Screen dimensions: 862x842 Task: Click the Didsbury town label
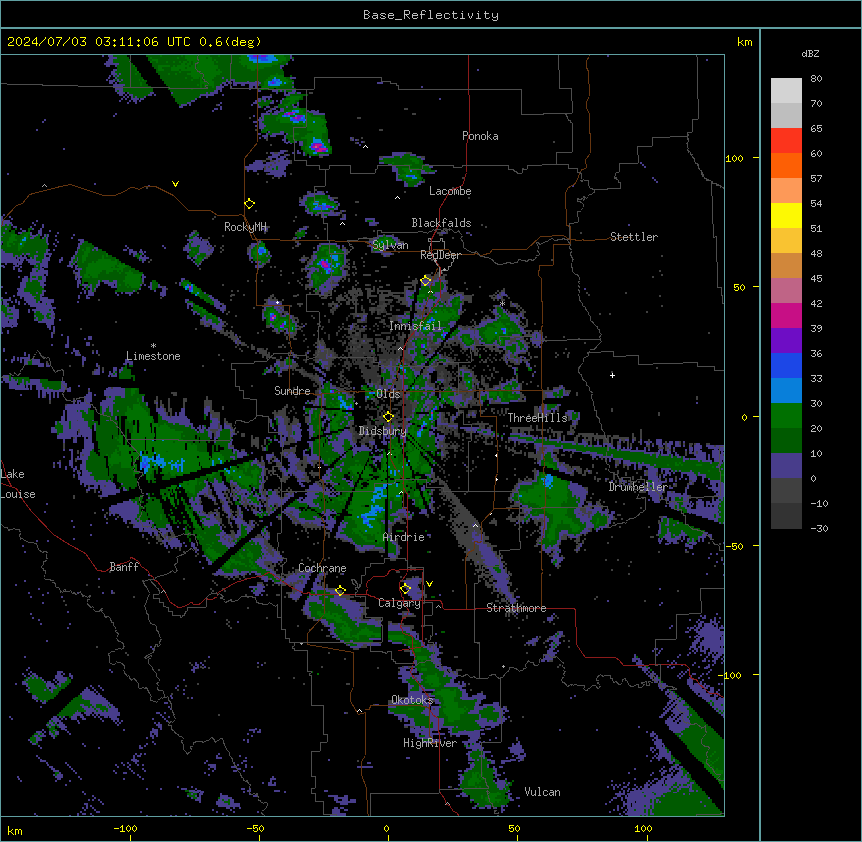click(383, 431)
